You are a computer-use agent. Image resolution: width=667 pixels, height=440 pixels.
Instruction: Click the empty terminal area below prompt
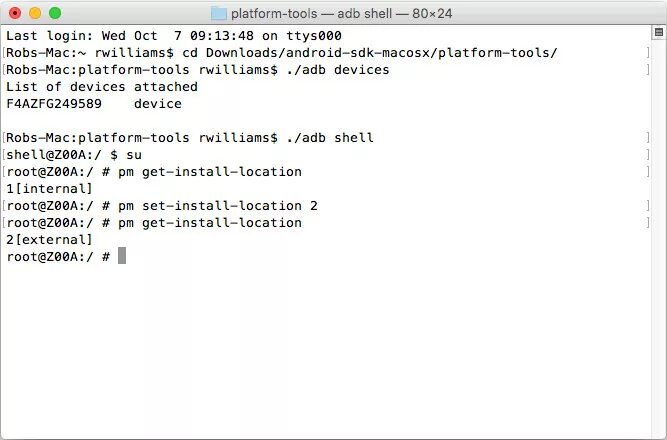click(325, 351)
